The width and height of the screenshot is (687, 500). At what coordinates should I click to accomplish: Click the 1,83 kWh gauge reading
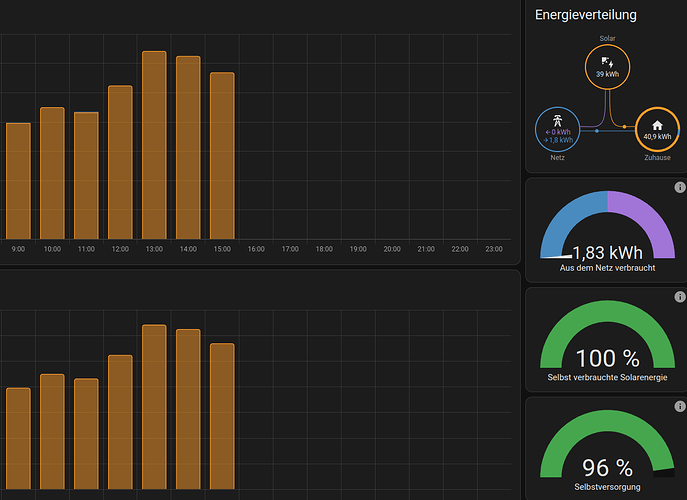click(607, 254)
